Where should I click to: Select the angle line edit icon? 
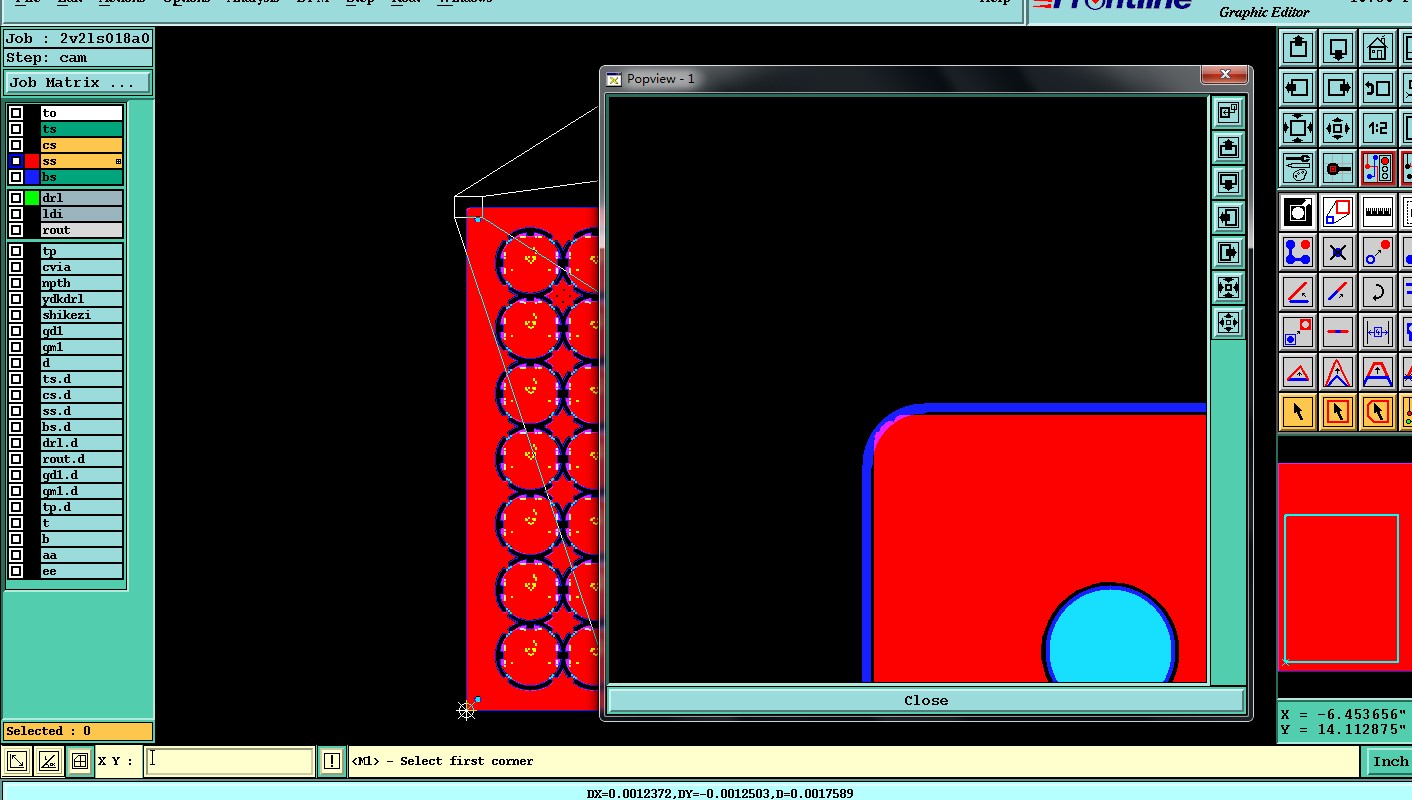click(1298, 292)
